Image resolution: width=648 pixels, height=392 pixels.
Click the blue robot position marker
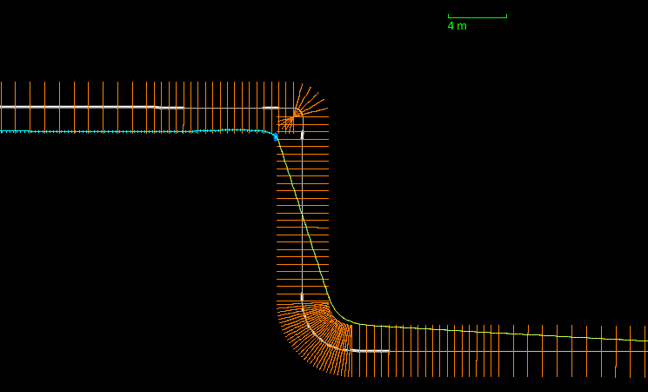click(276, 137)
